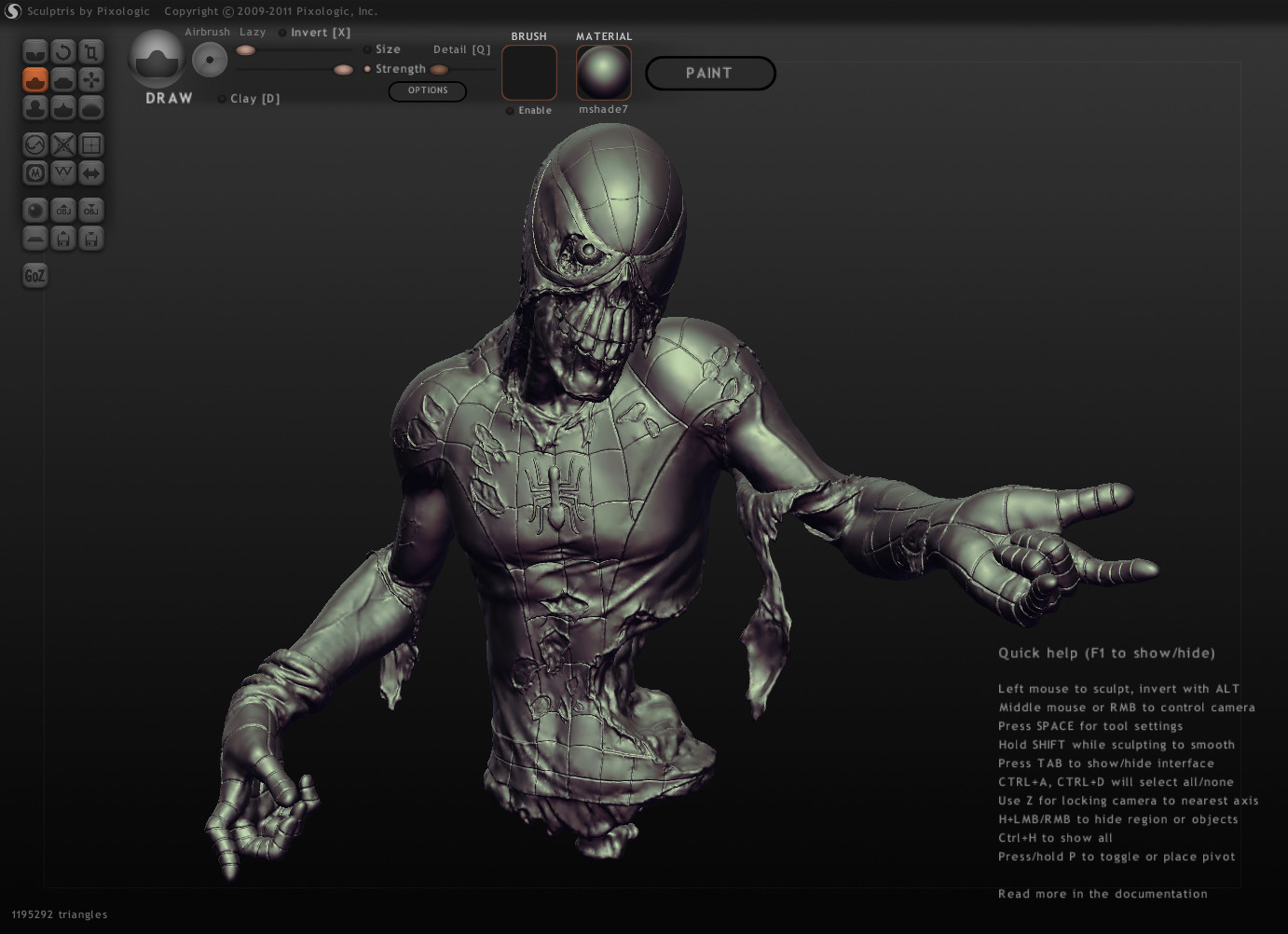Click the PAINT button
Viewport: 1288px width, 934px height.
coord(710,74)
